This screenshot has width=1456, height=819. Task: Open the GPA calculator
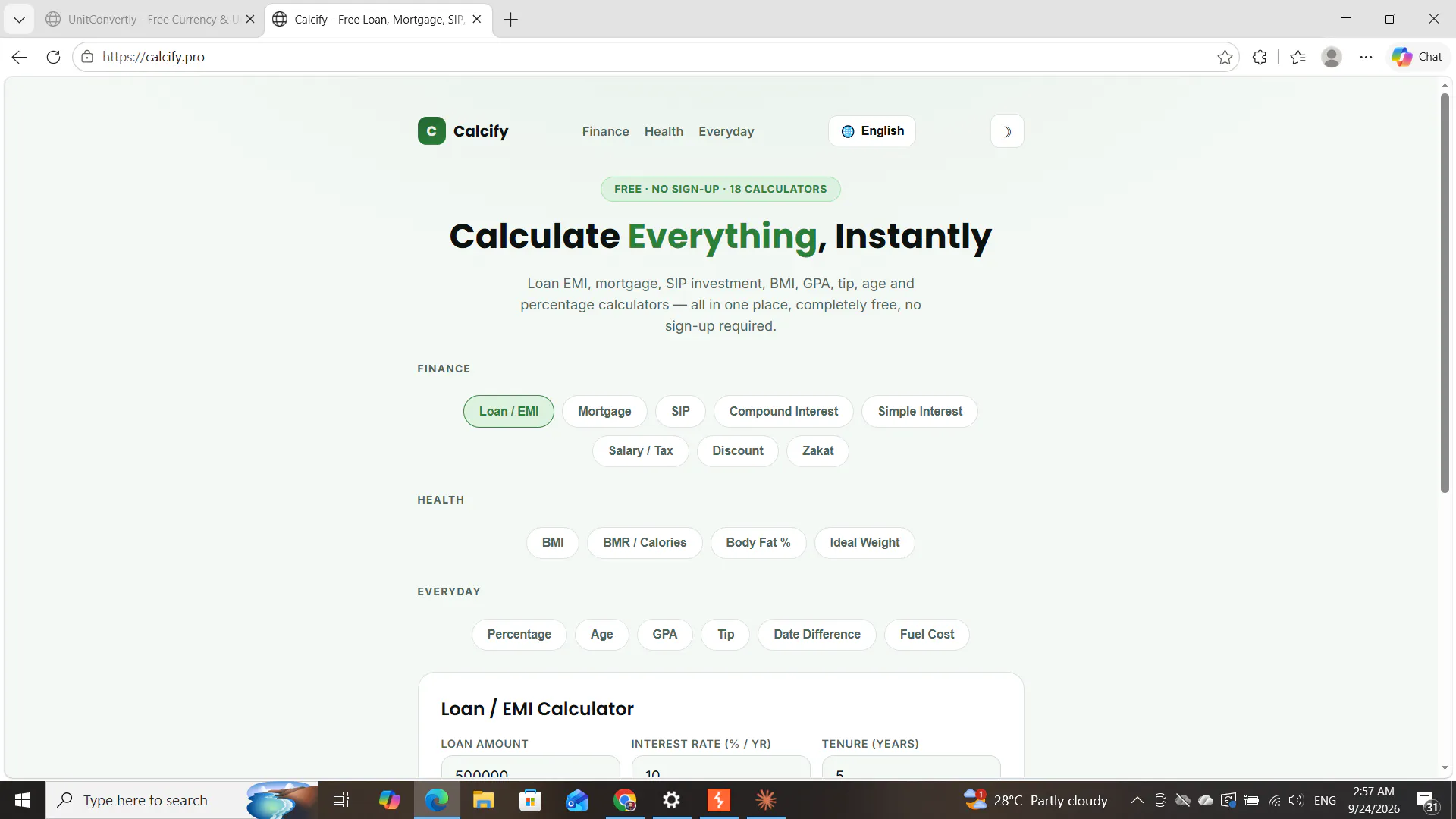[x=664, y=634]
